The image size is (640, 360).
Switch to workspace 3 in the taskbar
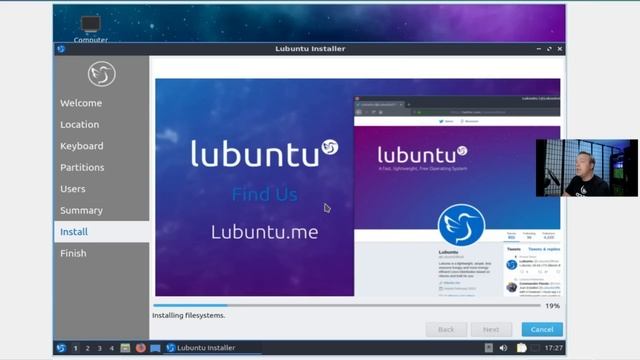pos(100,348)
